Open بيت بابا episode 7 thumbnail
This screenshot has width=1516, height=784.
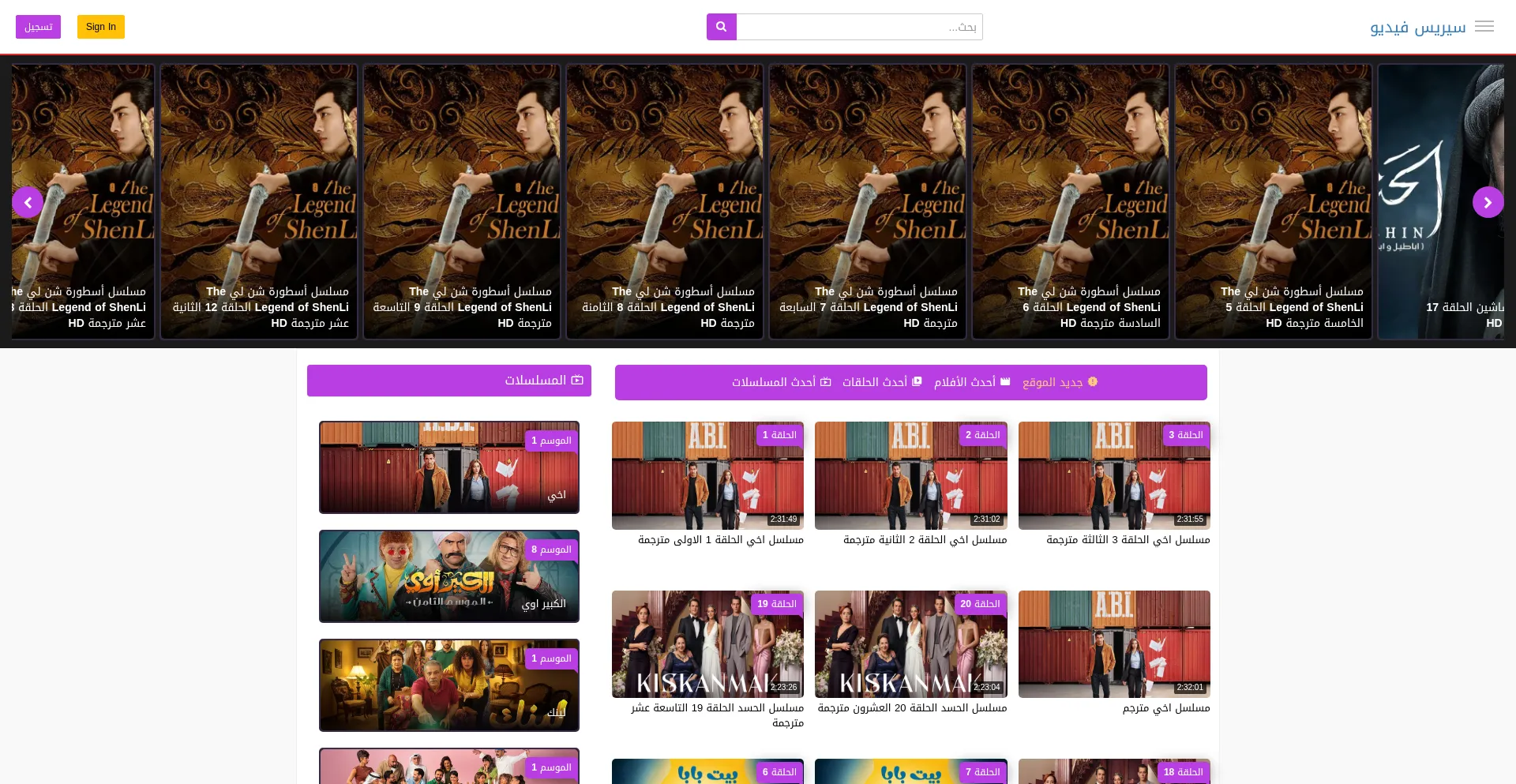pos(910,771)
